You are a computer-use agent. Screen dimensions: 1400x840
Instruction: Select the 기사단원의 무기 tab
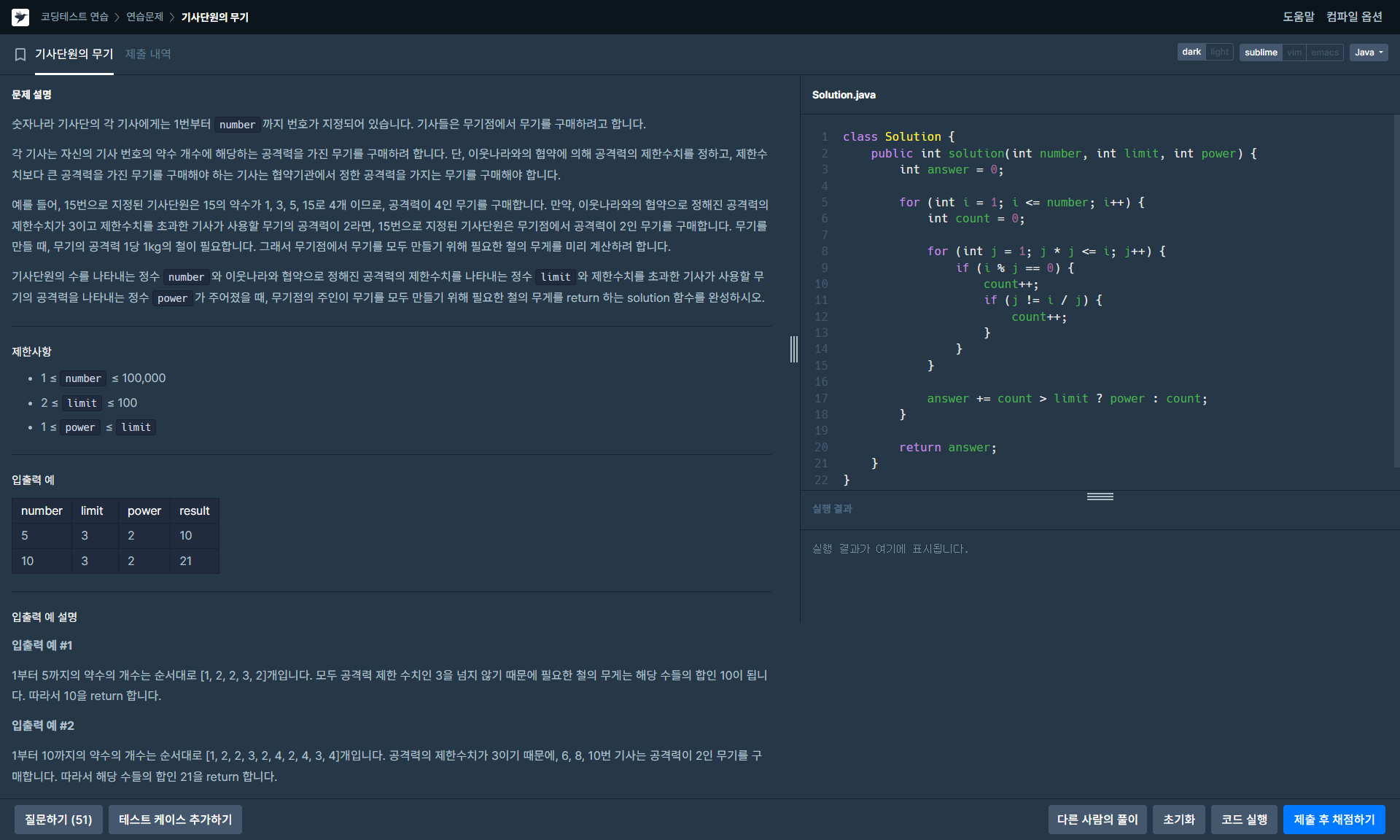74,54
